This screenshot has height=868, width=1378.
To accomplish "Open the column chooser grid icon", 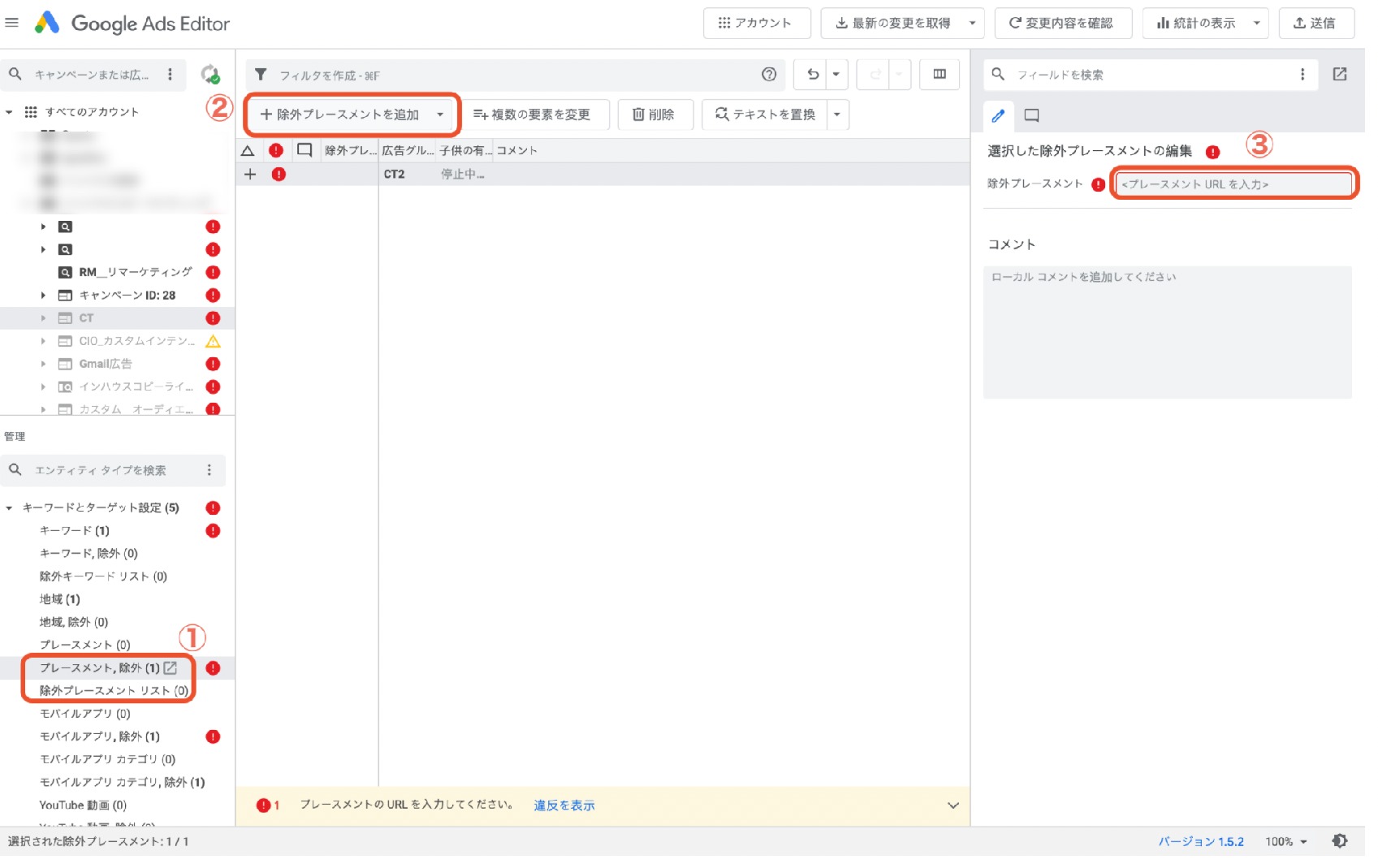I will point(940,74).
